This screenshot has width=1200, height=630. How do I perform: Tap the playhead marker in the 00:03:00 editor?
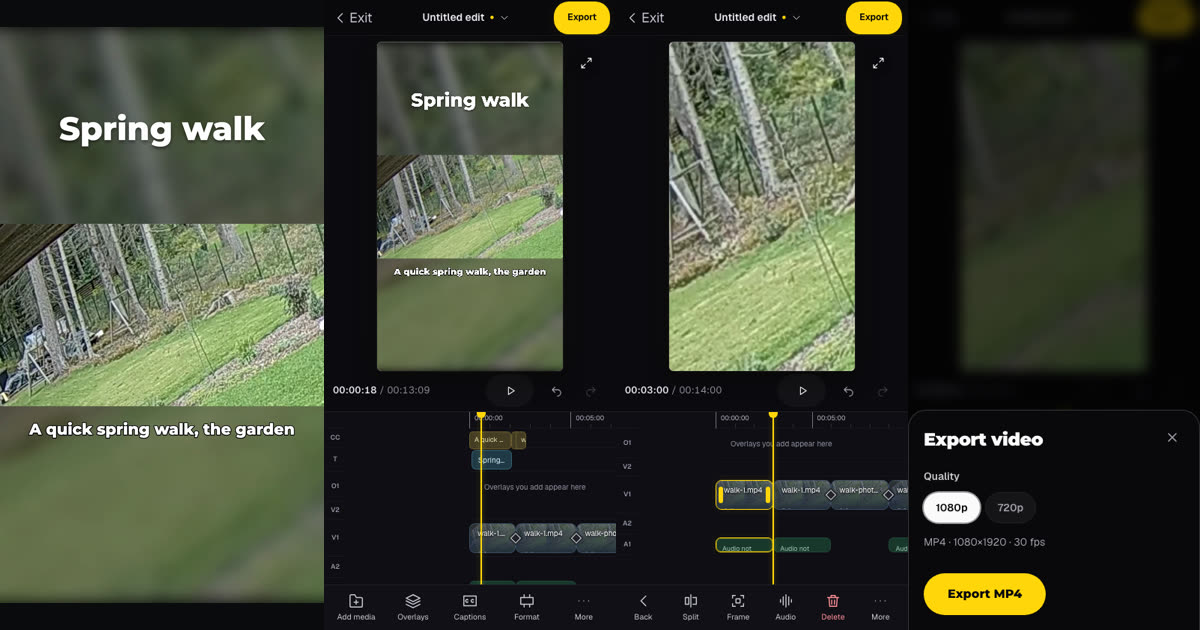click(773, 415)
